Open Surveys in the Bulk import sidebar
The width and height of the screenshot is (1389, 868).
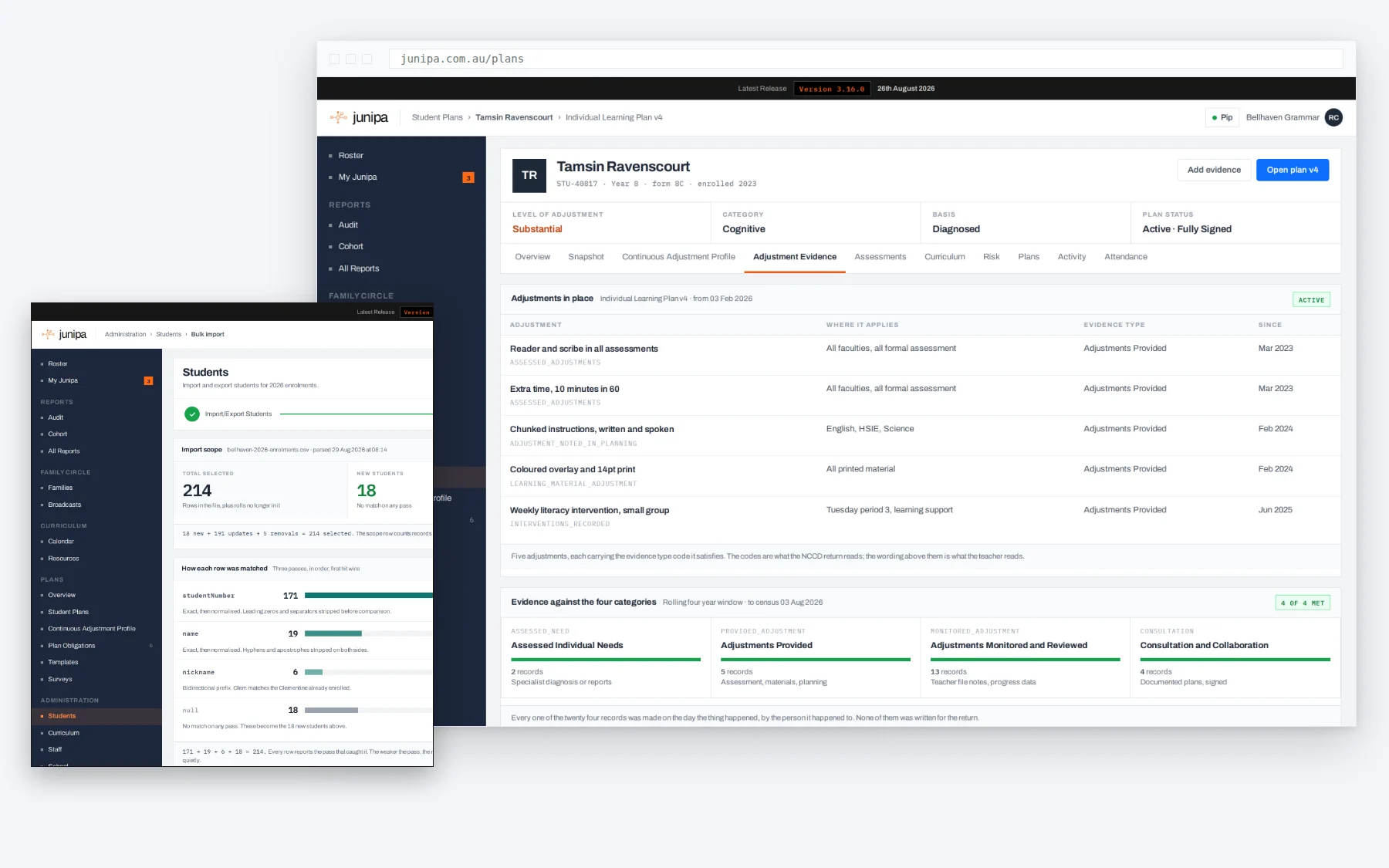coord(60,679)
